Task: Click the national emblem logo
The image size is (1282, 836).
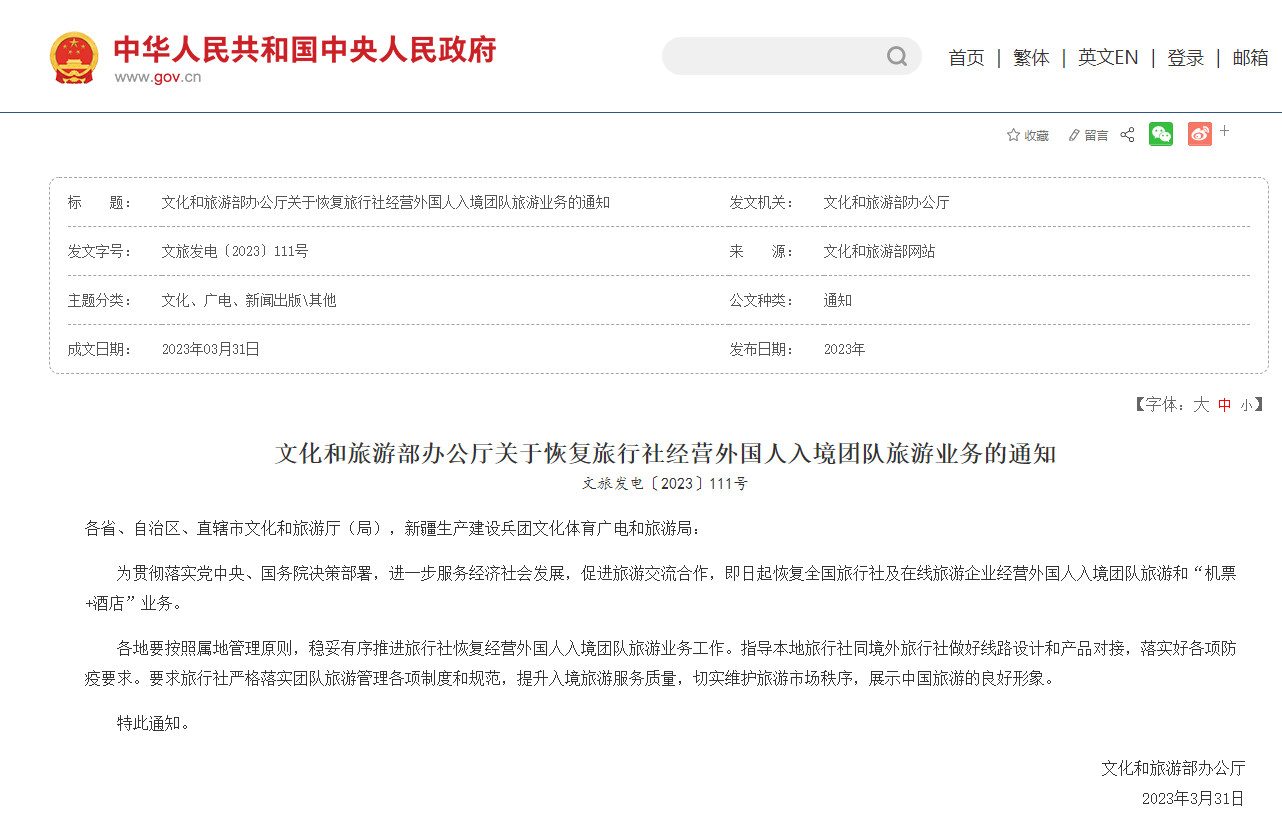Action: pyautogui.click(x=74, y=58)
